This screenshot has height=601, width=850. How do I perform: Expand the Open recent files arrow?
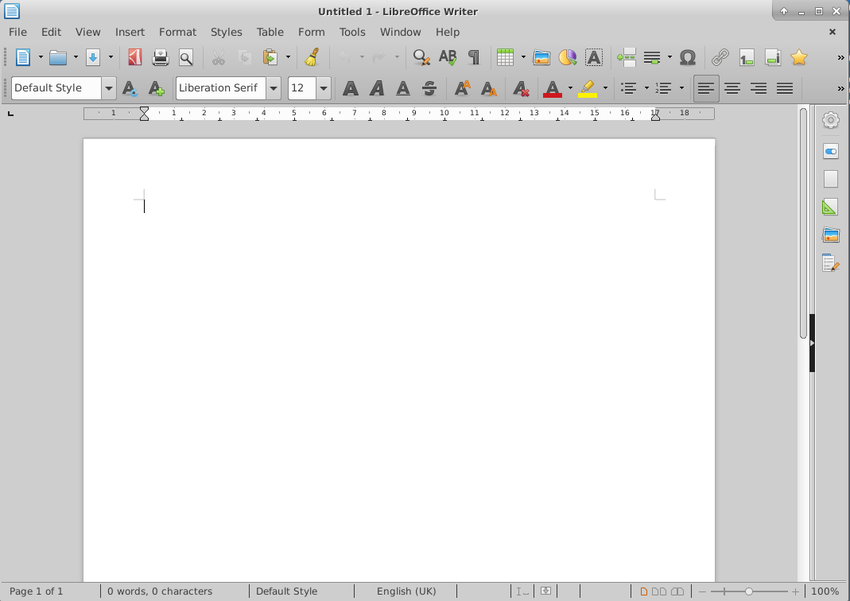tap(76, 57)
